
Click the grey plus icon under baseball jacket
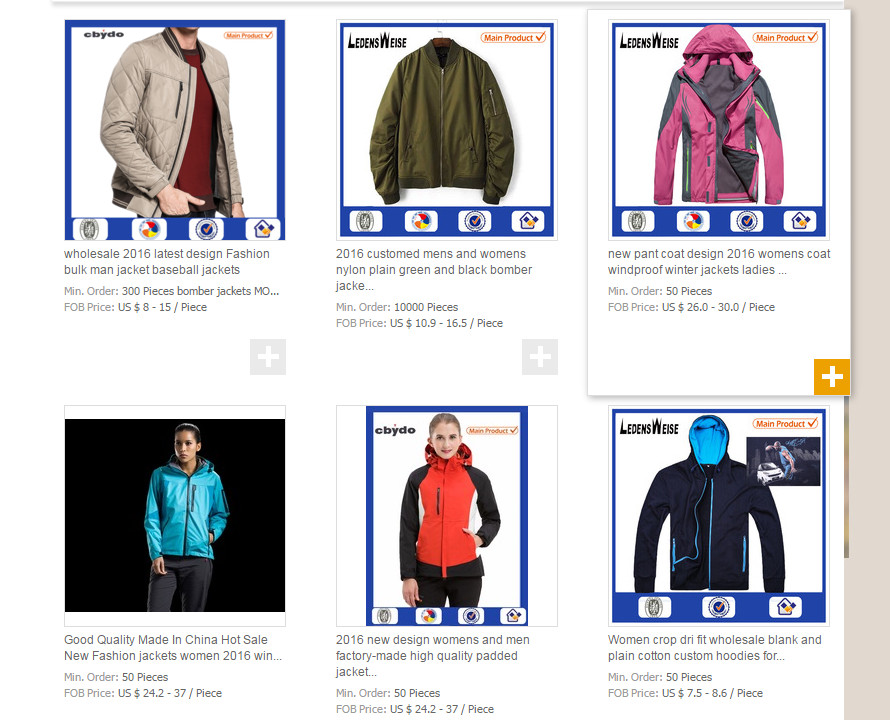(268, 357)
